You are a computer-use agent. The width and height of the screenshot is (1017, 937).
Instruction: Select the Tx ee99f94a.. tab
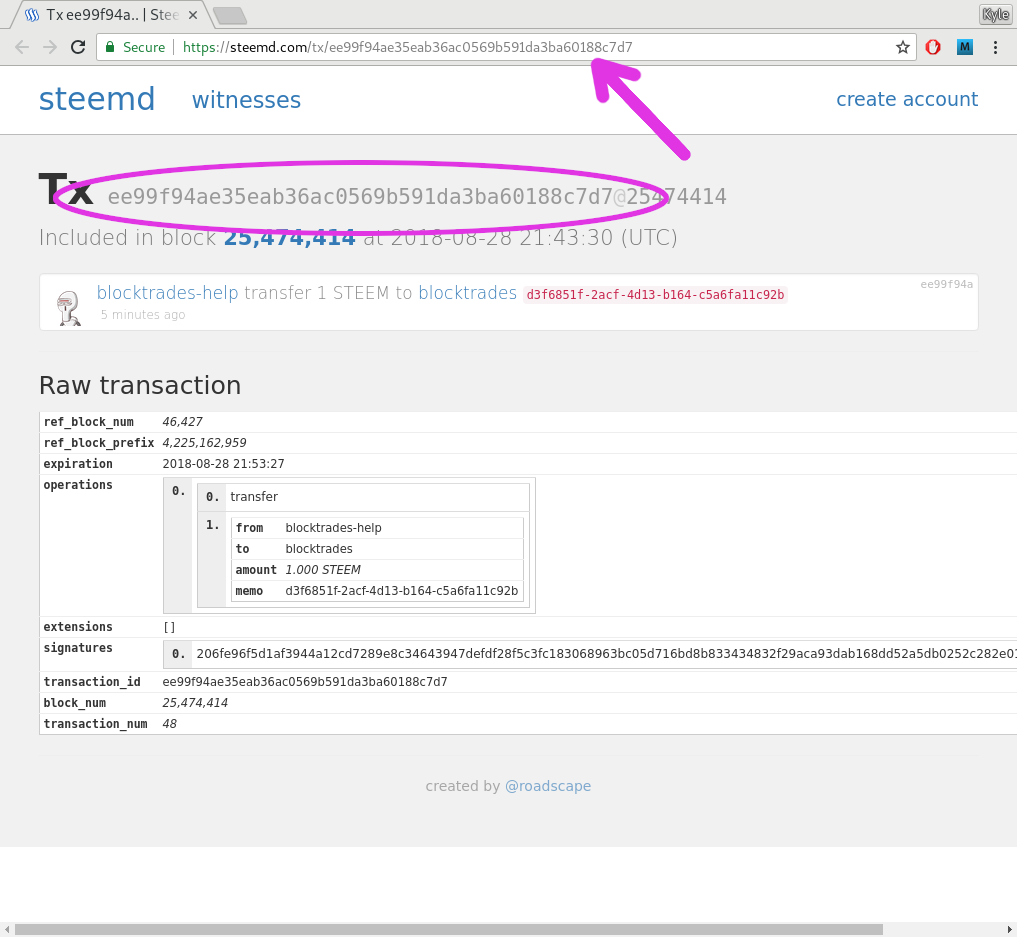pos(110,15)
